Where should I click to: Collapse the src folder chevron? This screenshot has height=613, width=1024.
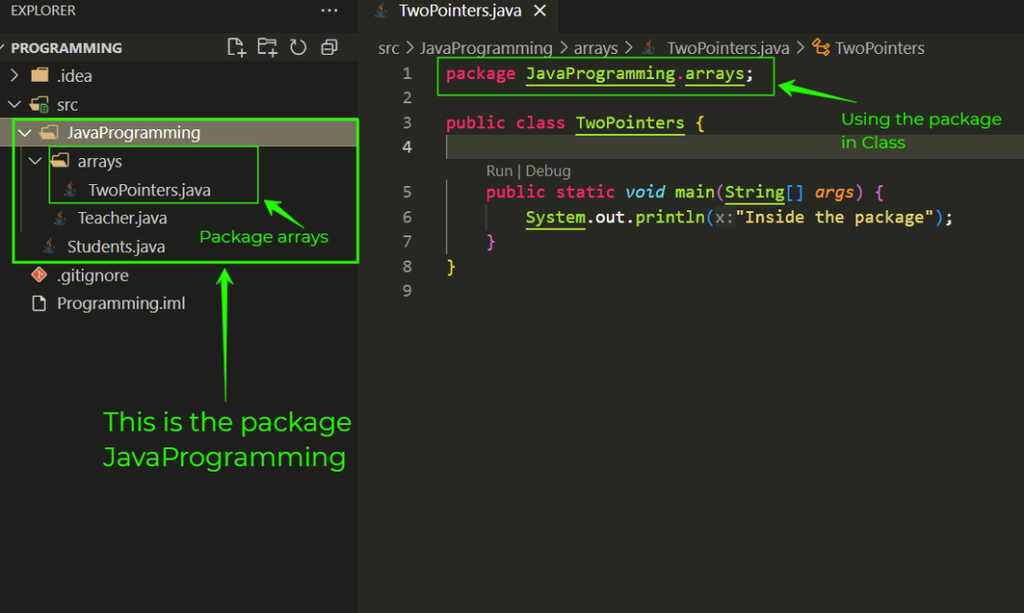click(x=14, y=104)
